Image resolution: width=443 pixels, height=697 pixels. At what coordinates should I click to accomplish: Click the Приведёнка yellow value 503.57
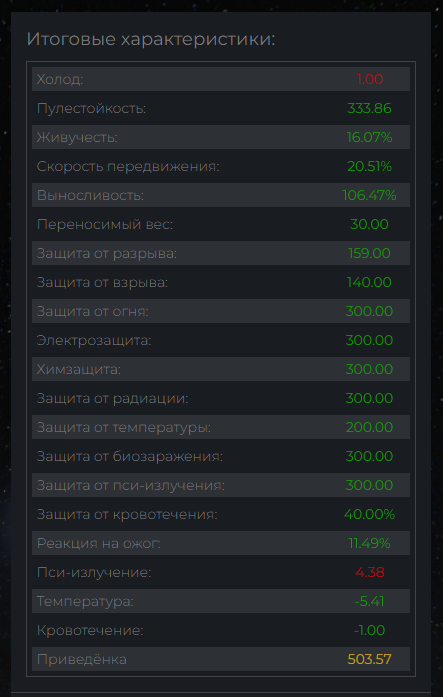point(369,659)
